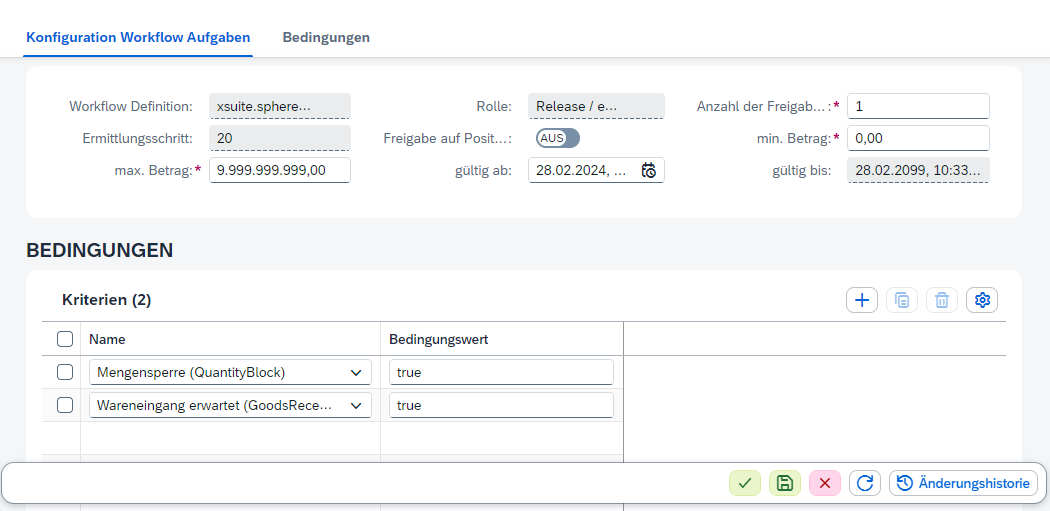Click the Anzahl der Freigaben input field

[917, 106]
